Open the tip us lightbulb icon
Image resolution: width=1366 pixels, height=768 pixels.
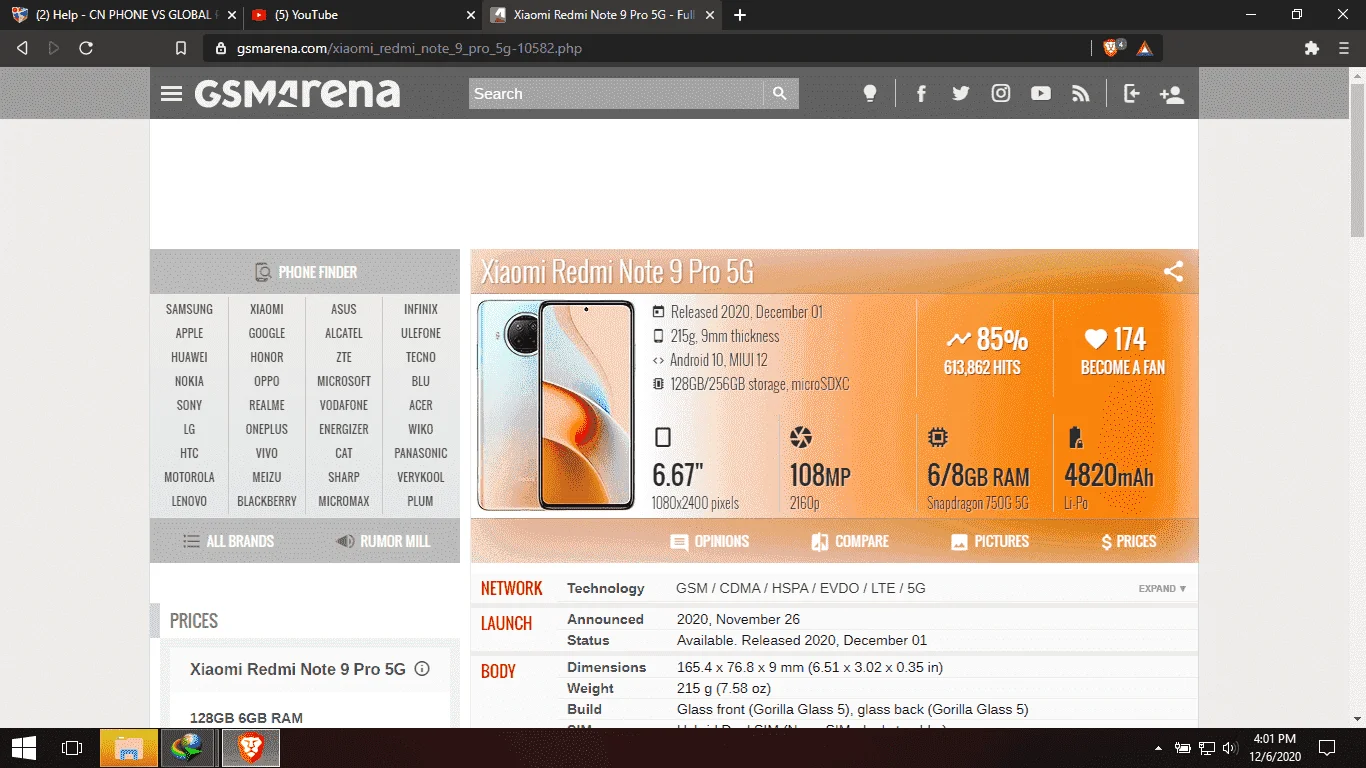pyautogui.click(x=870, y=93)
